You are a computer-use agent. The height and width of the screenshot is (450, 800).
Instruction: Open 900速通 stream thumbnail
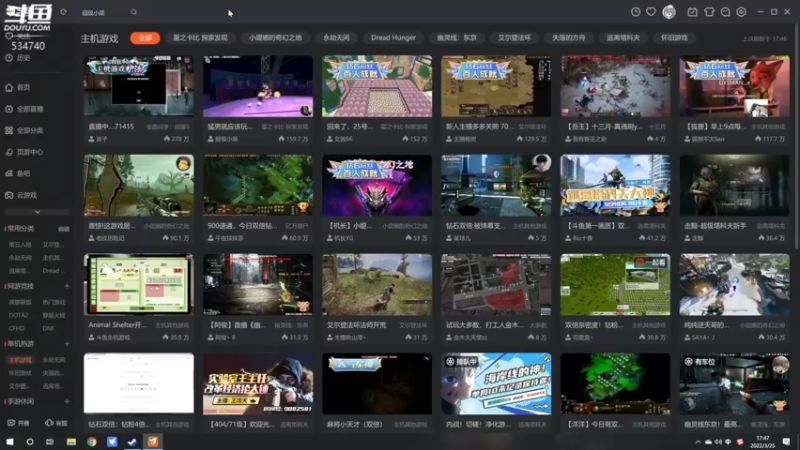(258, 185)
